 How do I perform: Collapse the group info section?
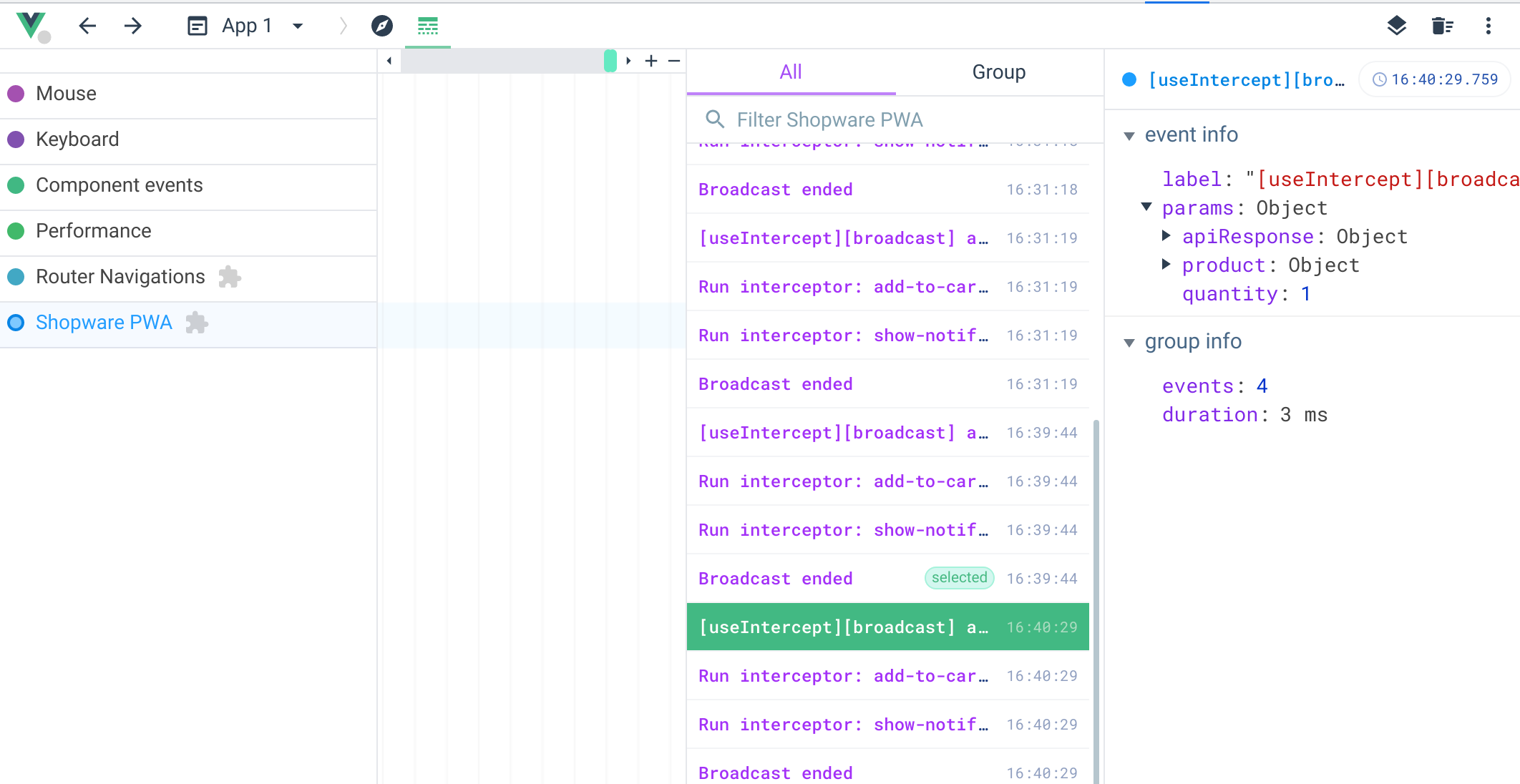(x=1129, y=342)
